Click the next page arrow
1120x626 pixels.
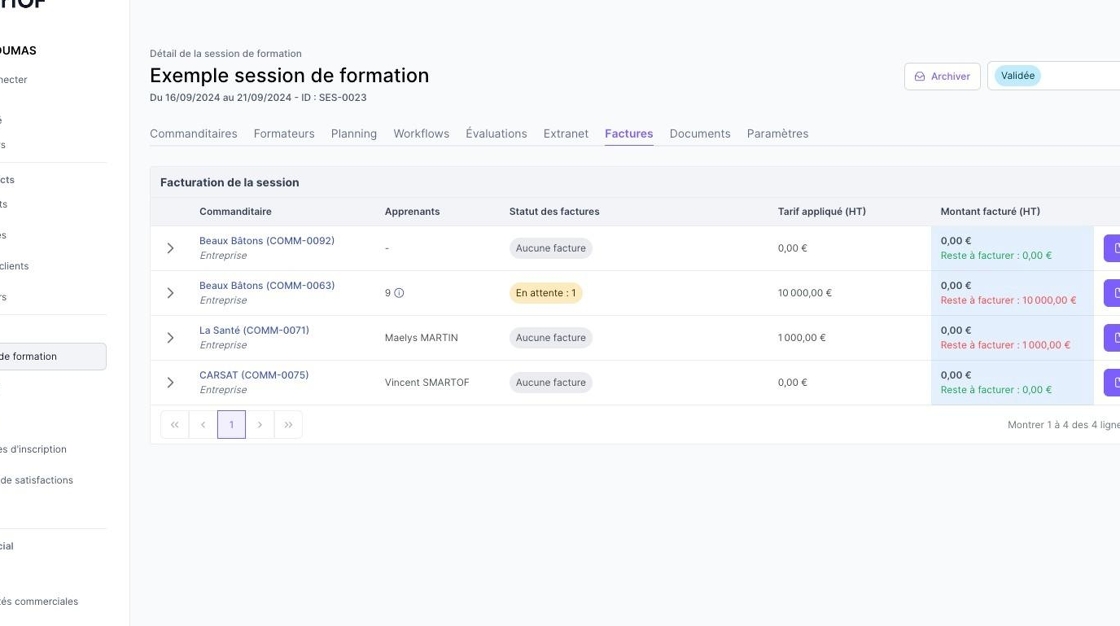point(260,425)
